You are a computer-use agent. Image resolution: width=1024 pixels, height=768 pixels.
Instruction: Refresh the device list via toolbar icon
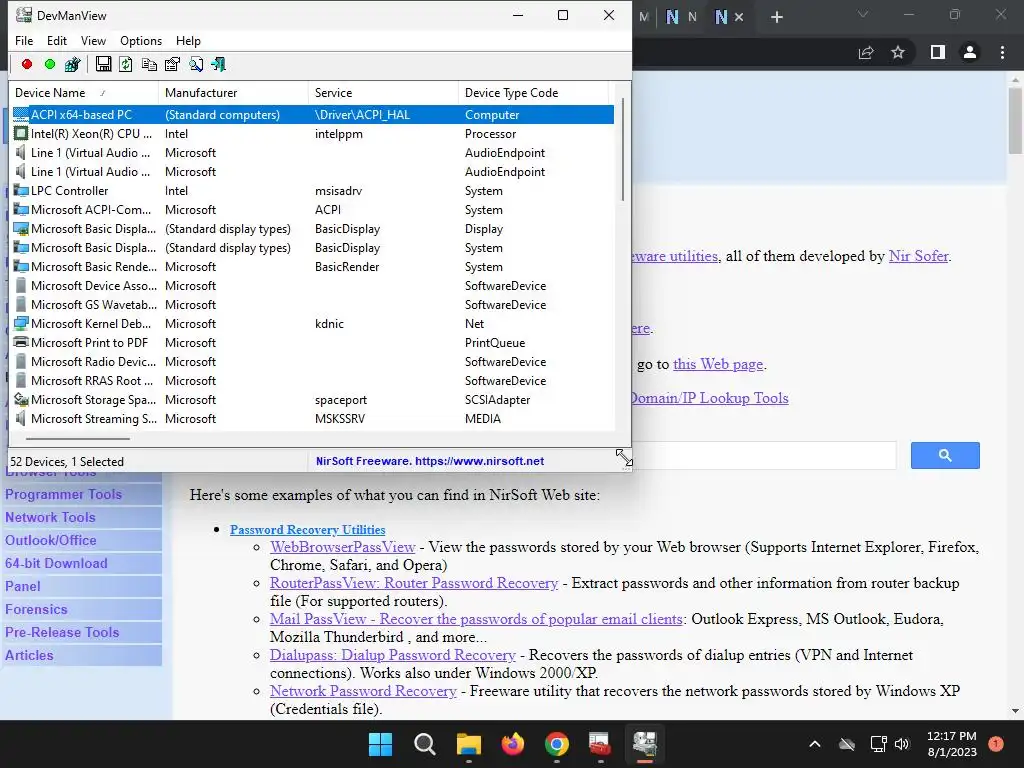click(126, 64)
